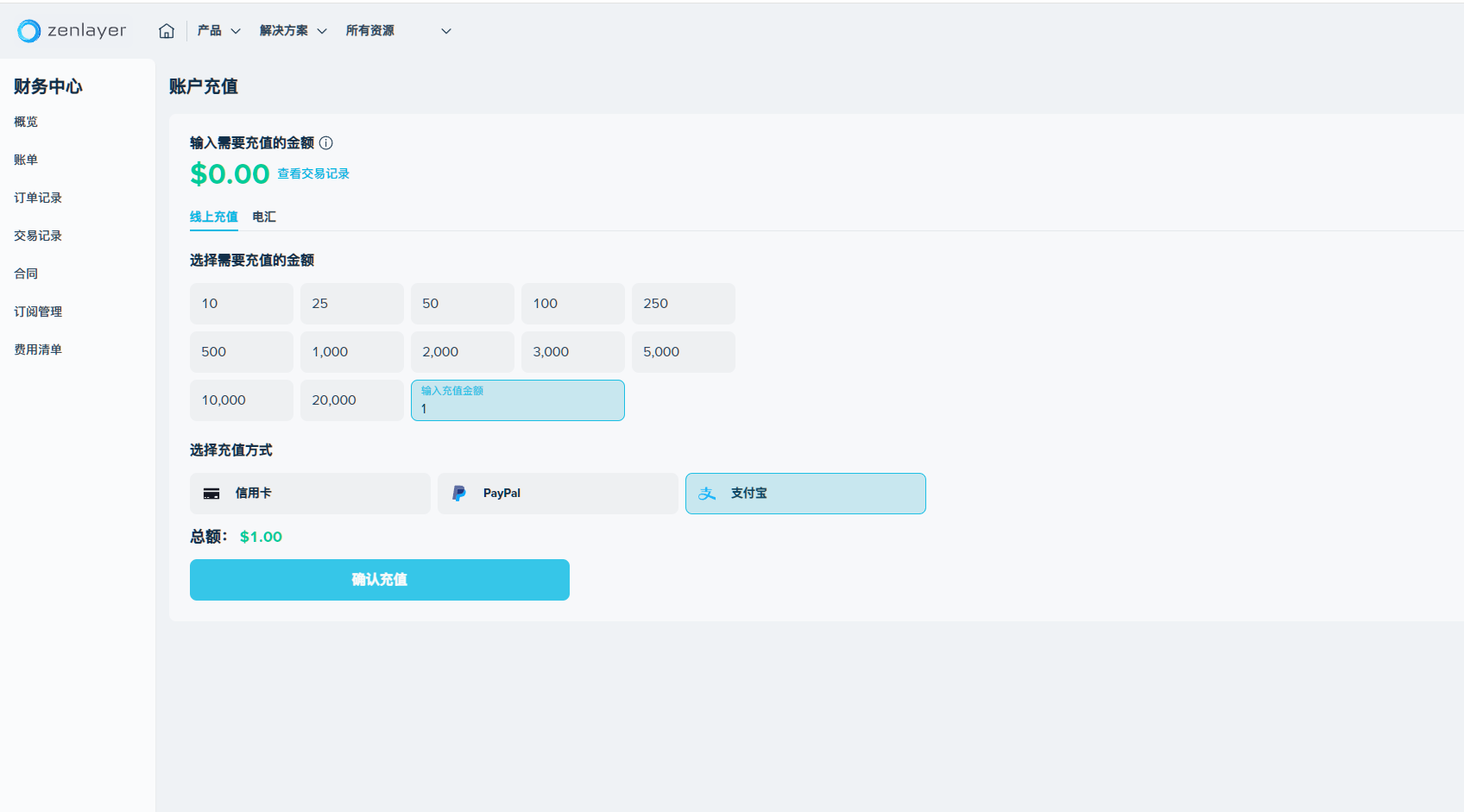Viewport: 1464px width, 812px height.
Task: Select the credit card payment method
Action: click(x=310, y=494)
